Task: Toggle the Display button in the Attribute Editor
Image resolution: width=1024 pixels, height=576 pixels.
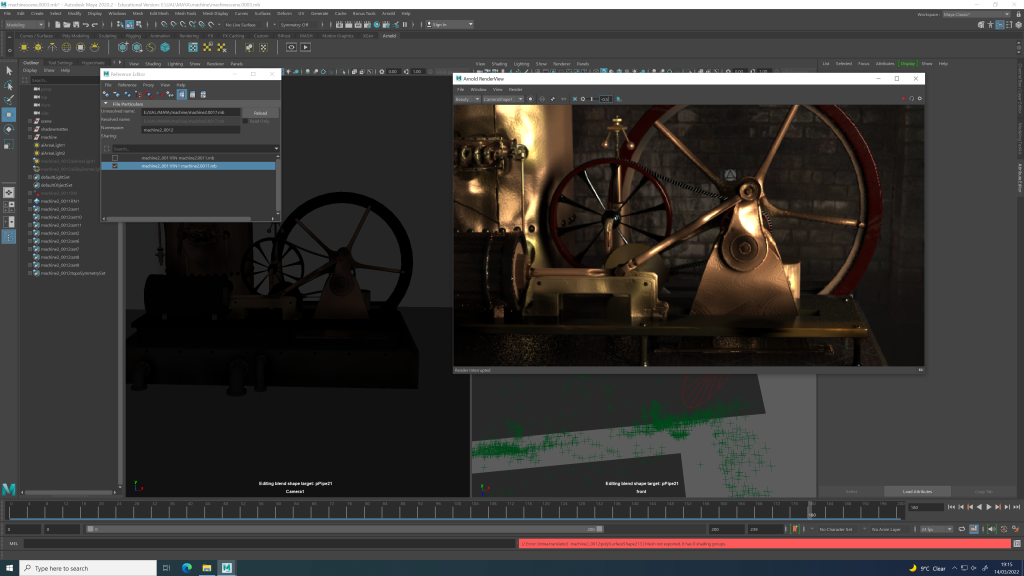Action: coord(908,64)
